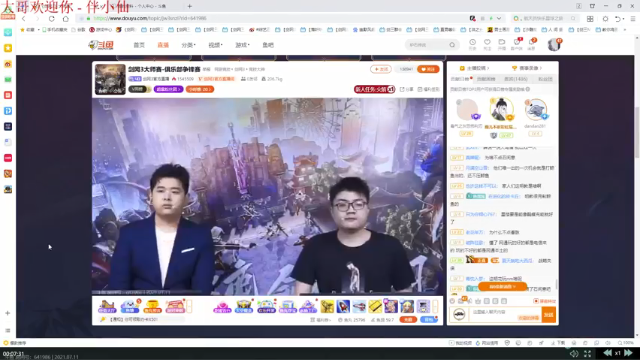
Task: Expand the 分类 dropdown menu
Action: pyautogui.click(x=188, y=45)
